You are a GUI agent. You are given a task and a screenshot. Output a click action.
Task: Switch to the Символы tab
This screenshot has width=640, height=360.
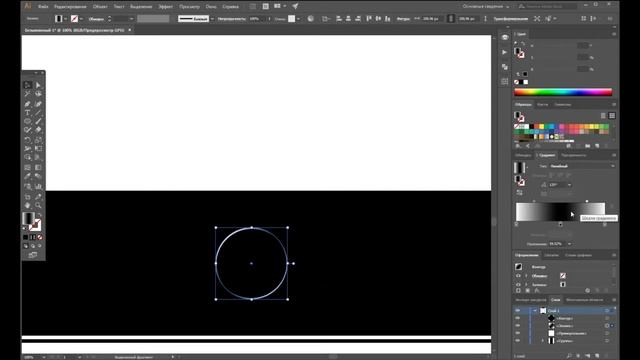[x=562, y=104]
